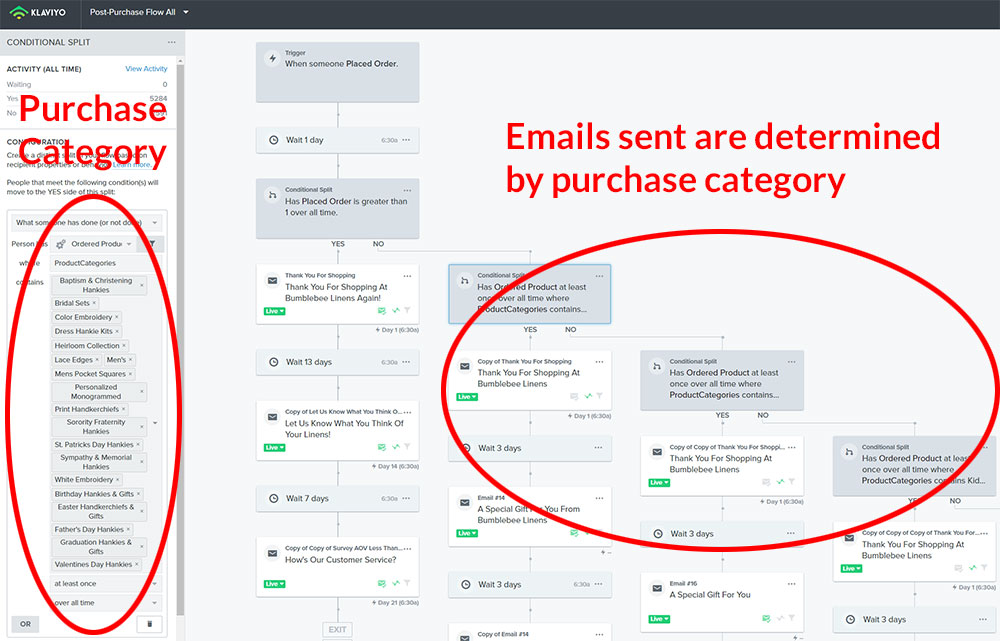This screenshot has height=641, width=1000.
Task: Click the ProductCategories field
Action: [x=105, y=263]
